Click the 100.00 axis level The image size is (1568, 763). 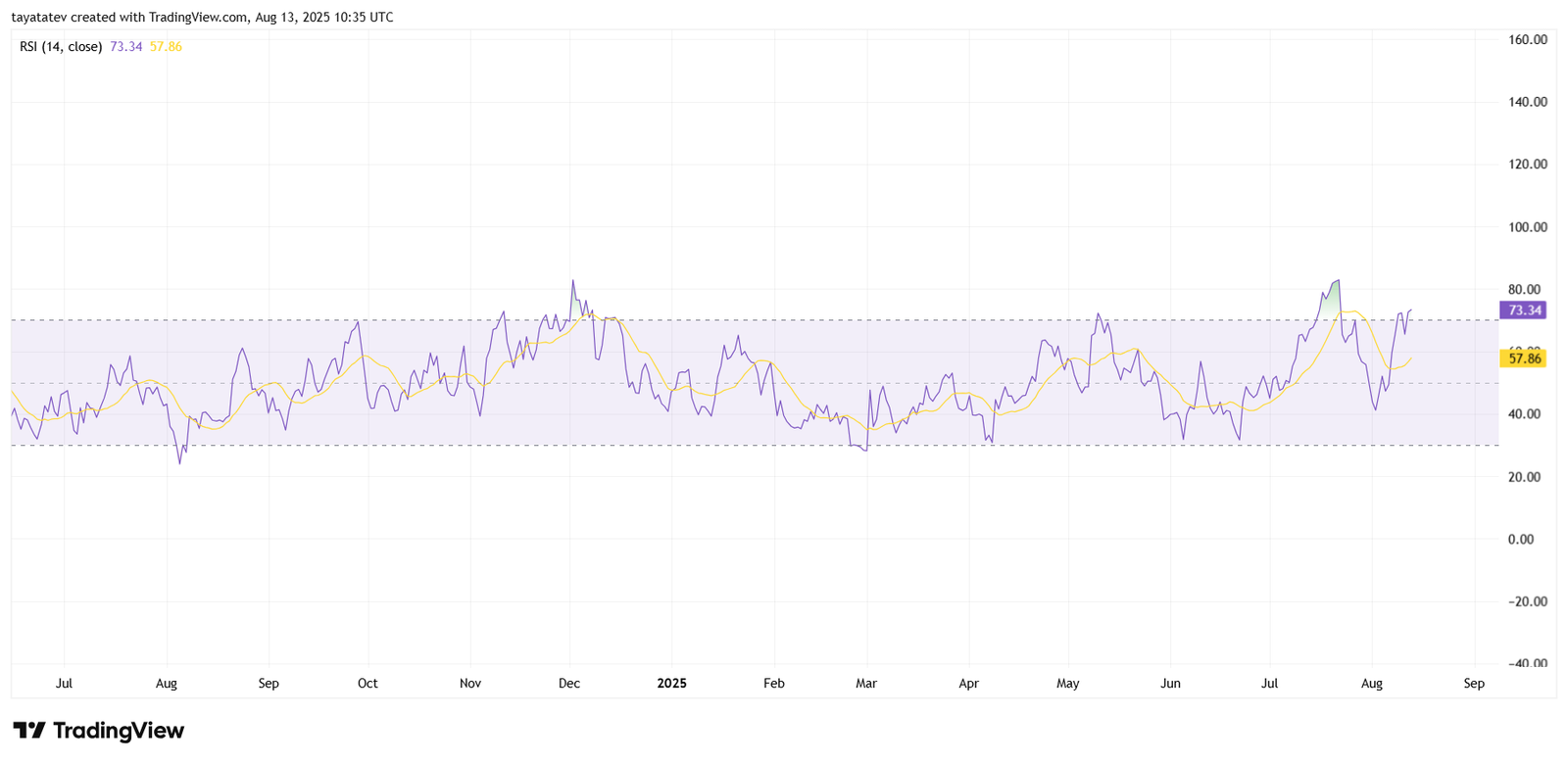(x=1528, y=227)
